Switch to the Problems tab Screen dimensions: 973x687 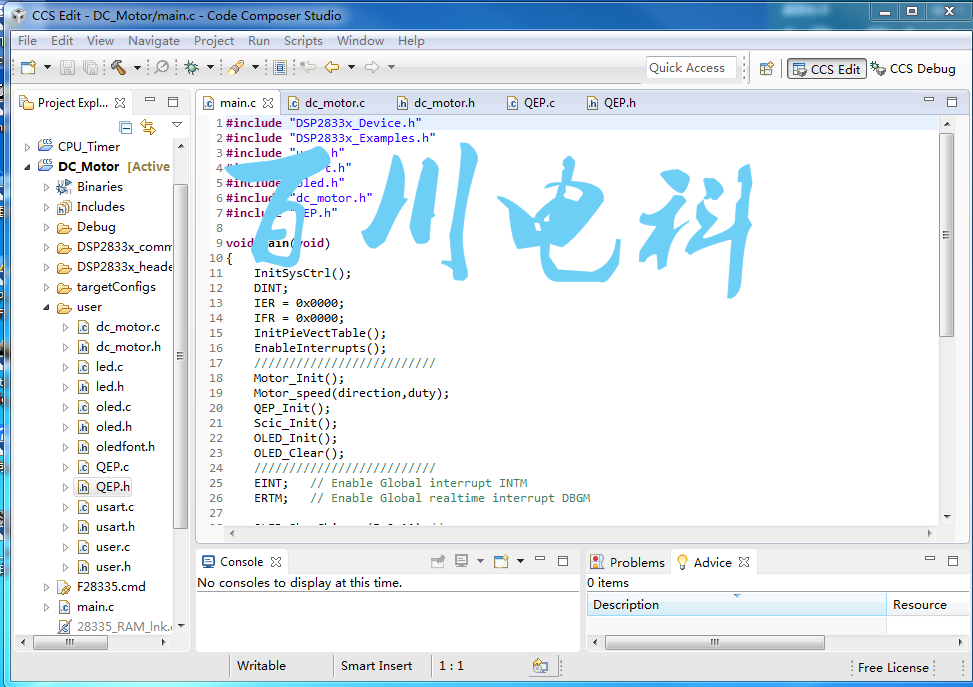click(x=628, y=562)
